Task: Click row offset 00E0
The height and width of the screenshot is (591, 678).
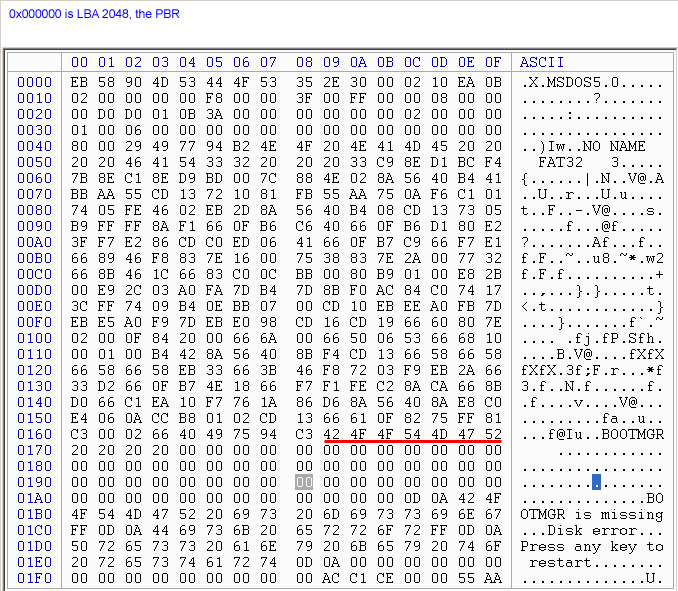Action: pyautogui.click(x=34, y=306)
